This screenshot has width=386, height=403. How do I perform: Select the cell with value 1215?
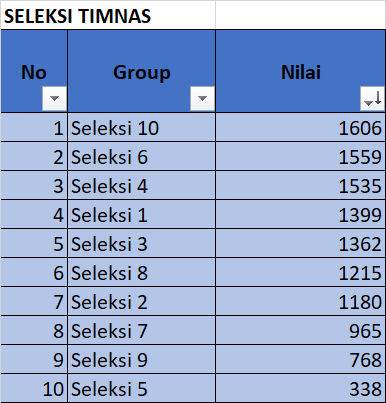coord(301,273)
